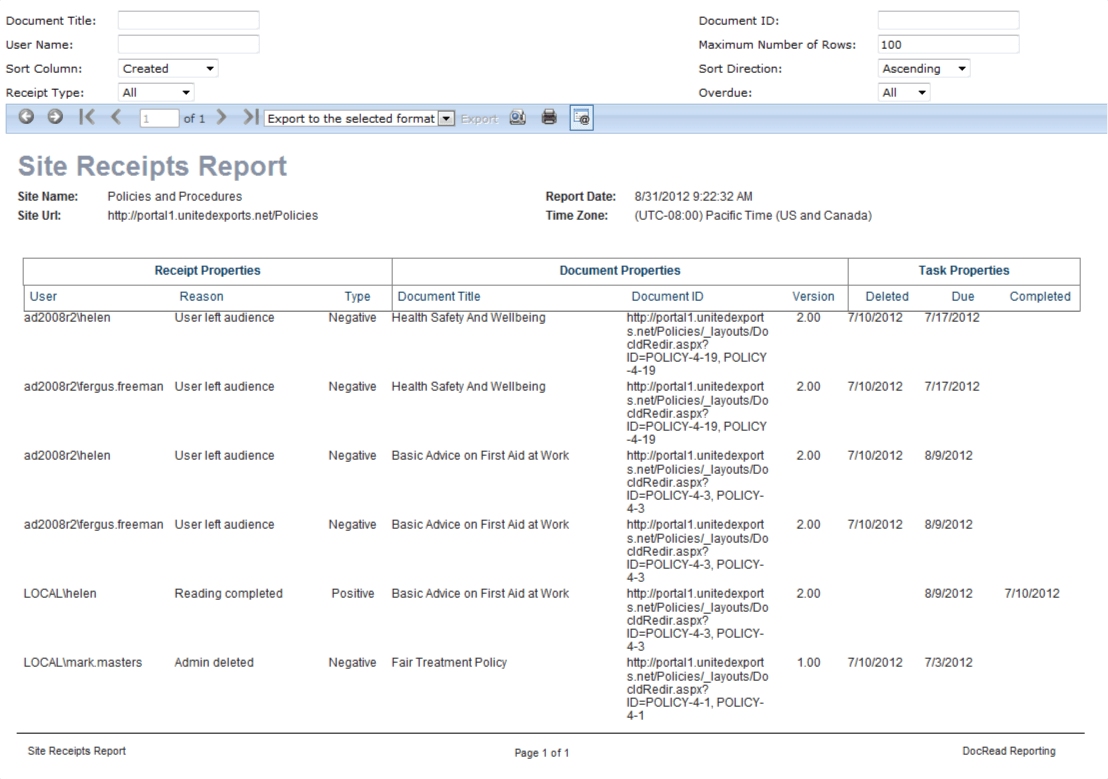Open the Sort Direction dropdown
This screenshot has height=779, width=1108.
[924, 69]
